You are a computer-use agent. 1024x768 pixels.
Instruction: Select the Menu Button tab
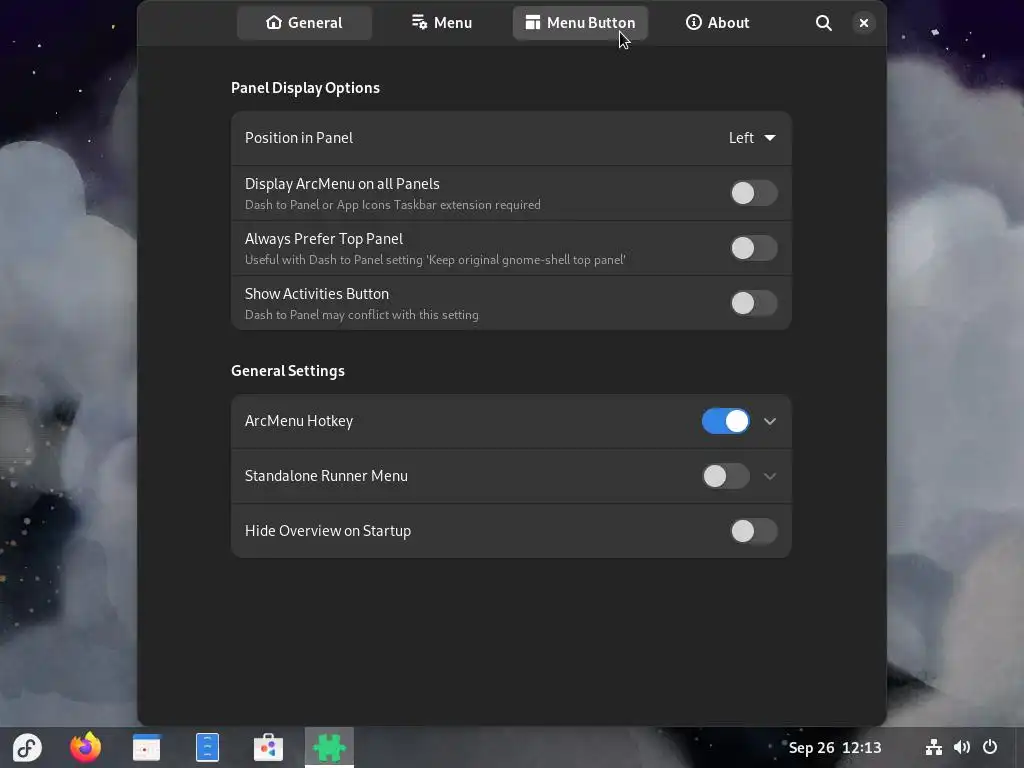pyautogui.click(x=580, y=23)
